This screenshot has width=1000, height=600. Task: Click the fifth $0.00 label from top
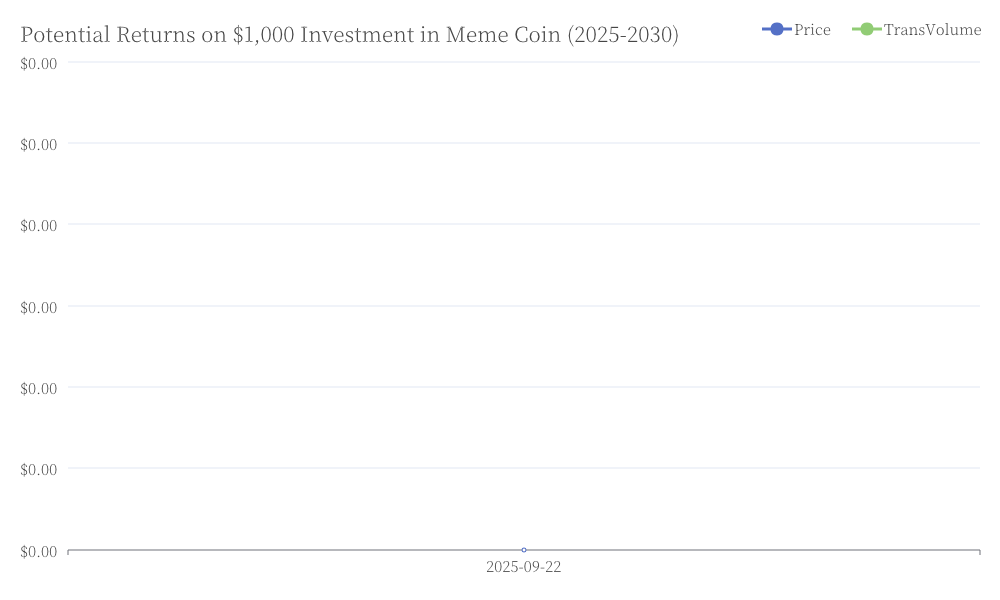point(39,388)
